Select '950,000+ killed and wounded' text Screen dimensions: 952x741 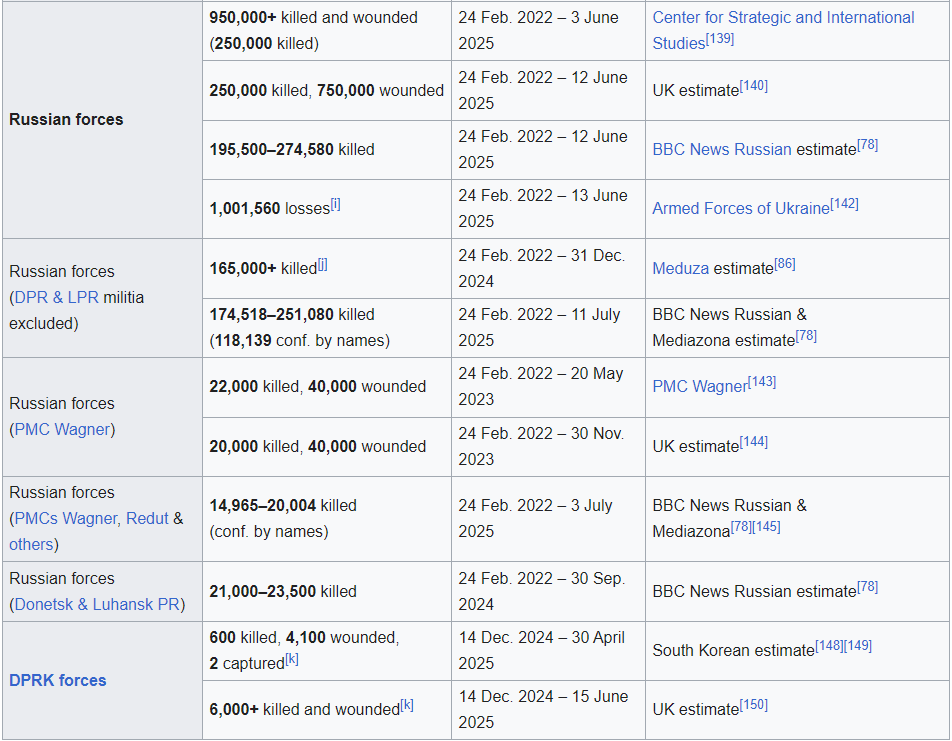(x=313, y=18)
